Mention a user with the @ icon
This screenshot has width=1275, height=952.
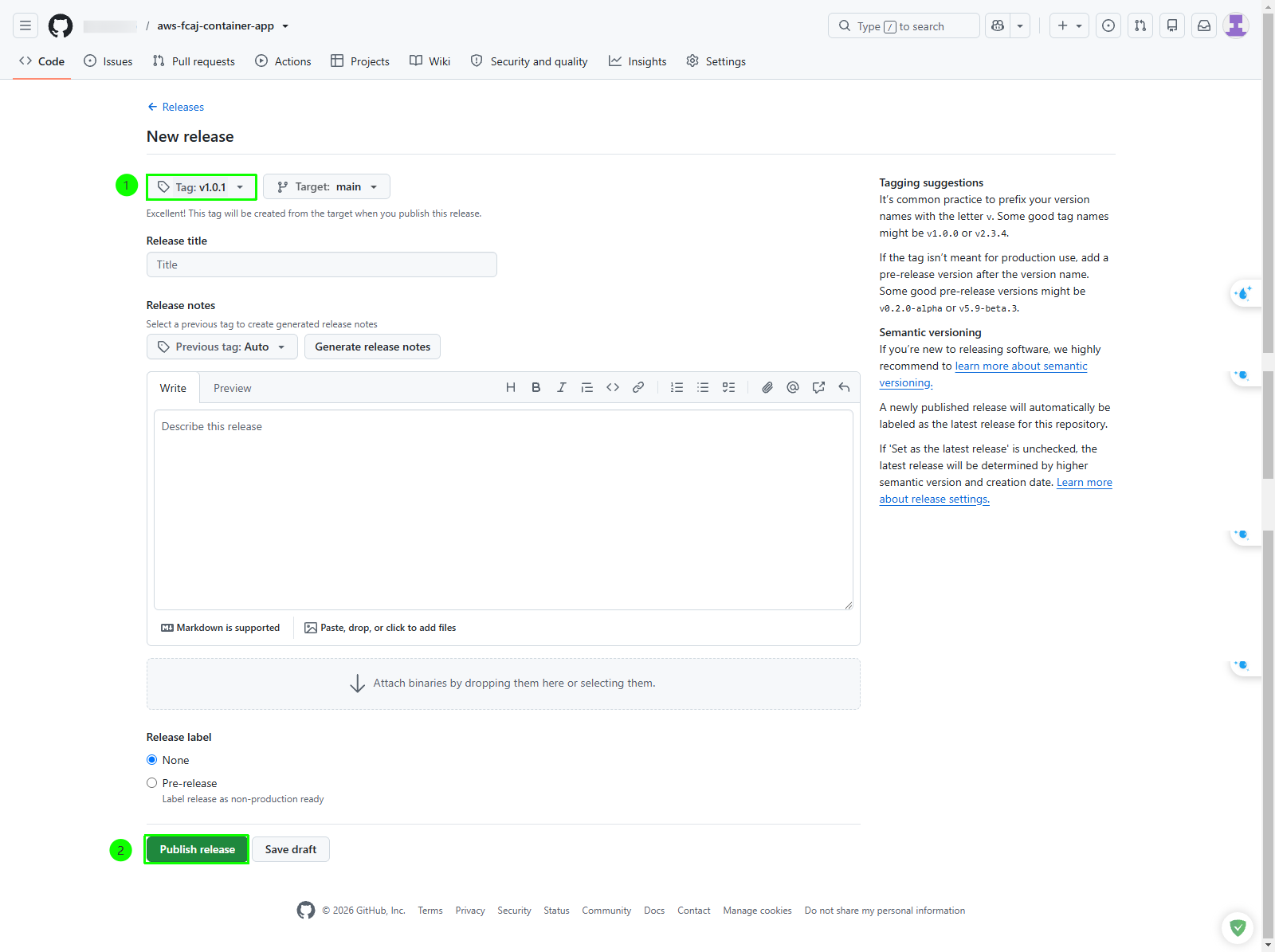point(793,387)
